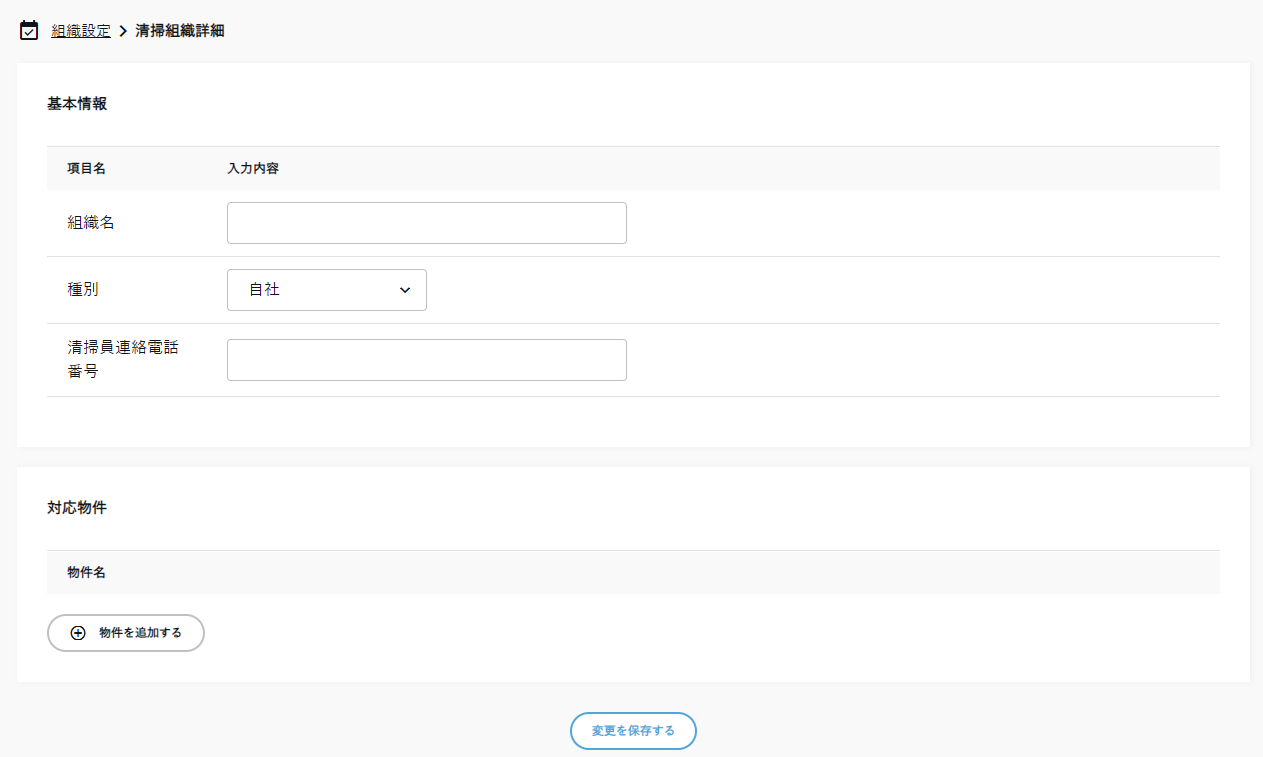Click the 対応物件 section heading
Image resolution: width=1263 pixels, height=757 pixels.
tap(77, 508)
